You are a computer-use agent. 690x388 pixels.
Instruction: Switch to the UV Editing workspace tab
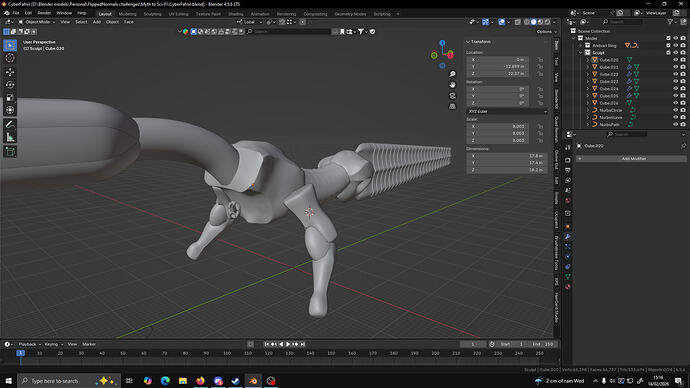pos(178,14)
